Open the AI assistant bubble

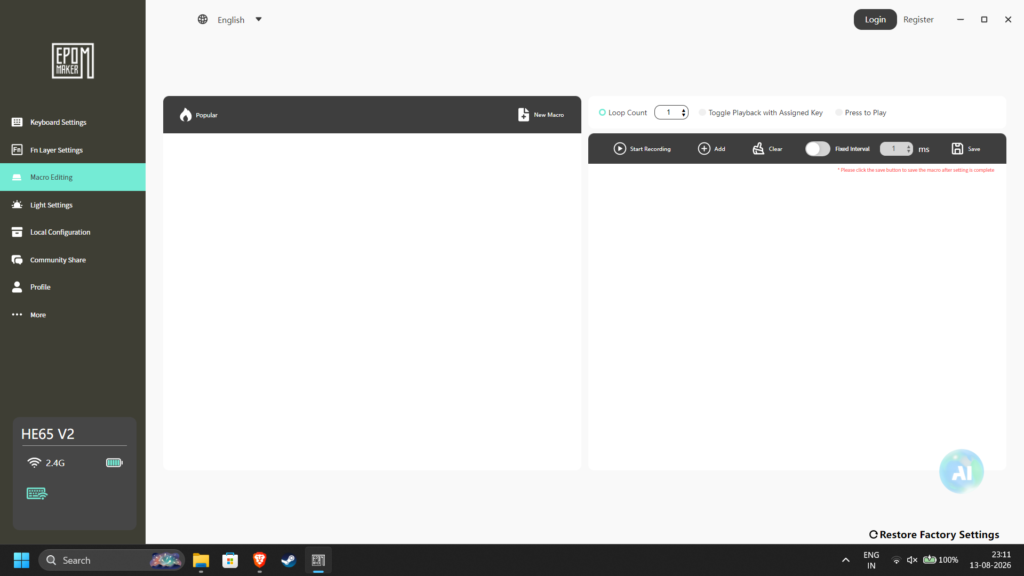961,471
